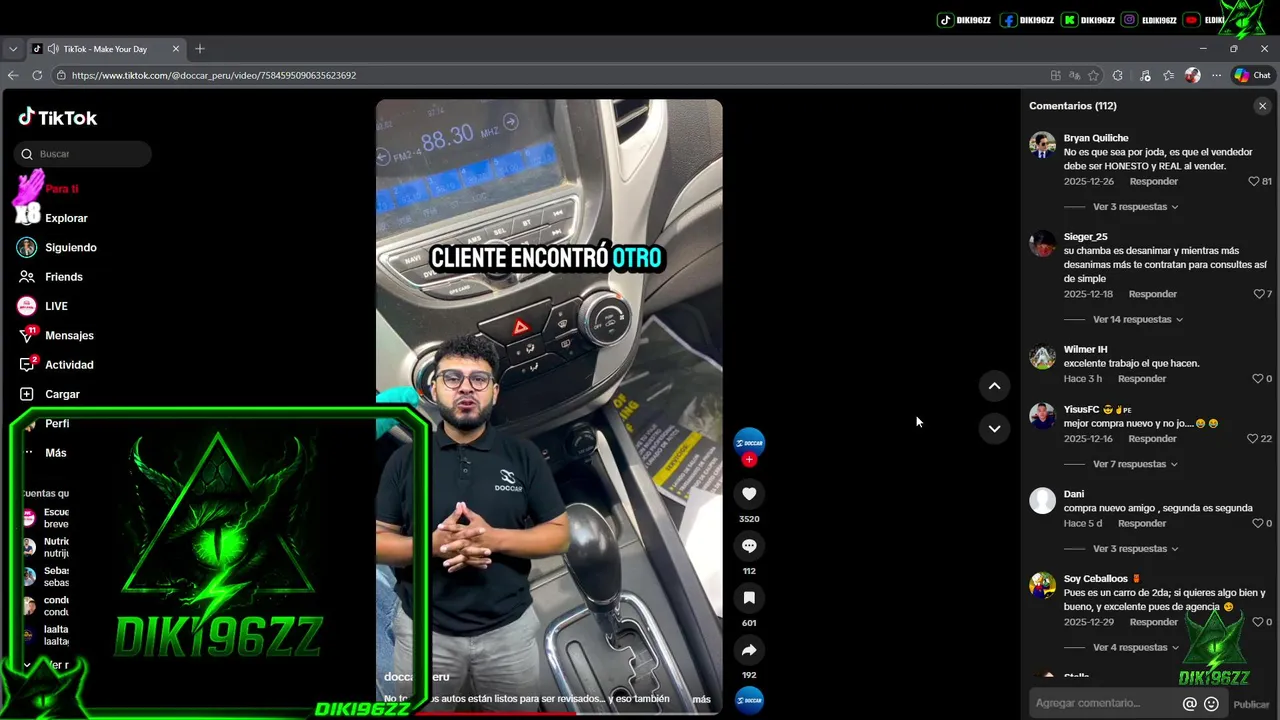Image resolution: width=1280 pixels, height=720 pixels.
Task: Open the tab search dropdown arrow
Action: click(x=13, y=48)
